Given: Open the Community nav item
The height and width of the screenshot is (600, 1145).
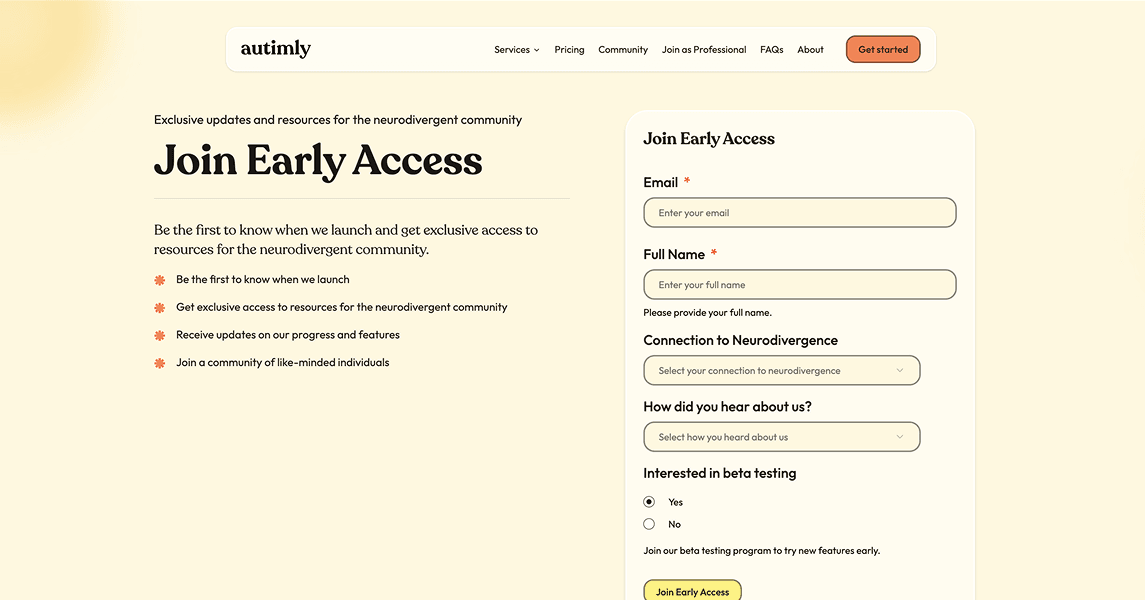Looking at the screenshot, I should [623, 50].
